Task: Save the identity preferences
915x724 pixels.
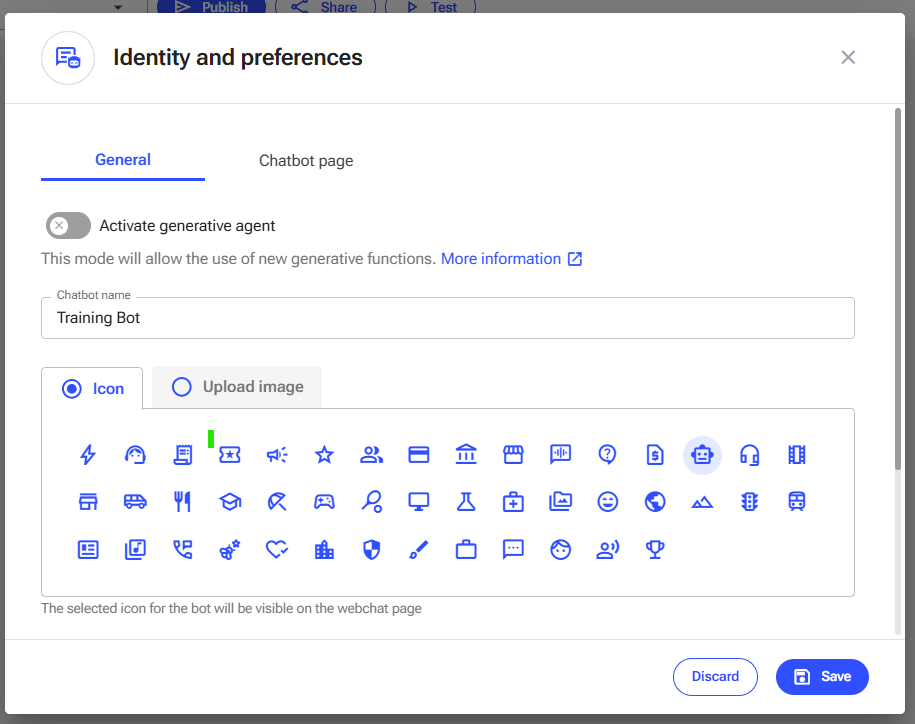Action: pyautogui.click(x=822, y=677)
